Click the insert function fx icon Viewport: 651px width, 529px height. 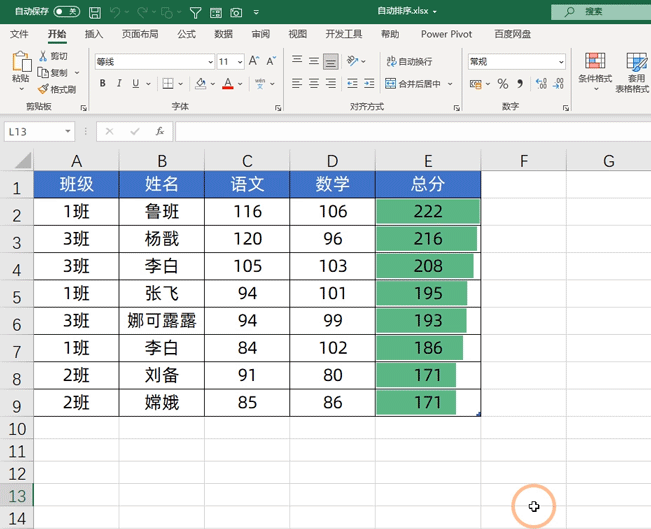159,131
